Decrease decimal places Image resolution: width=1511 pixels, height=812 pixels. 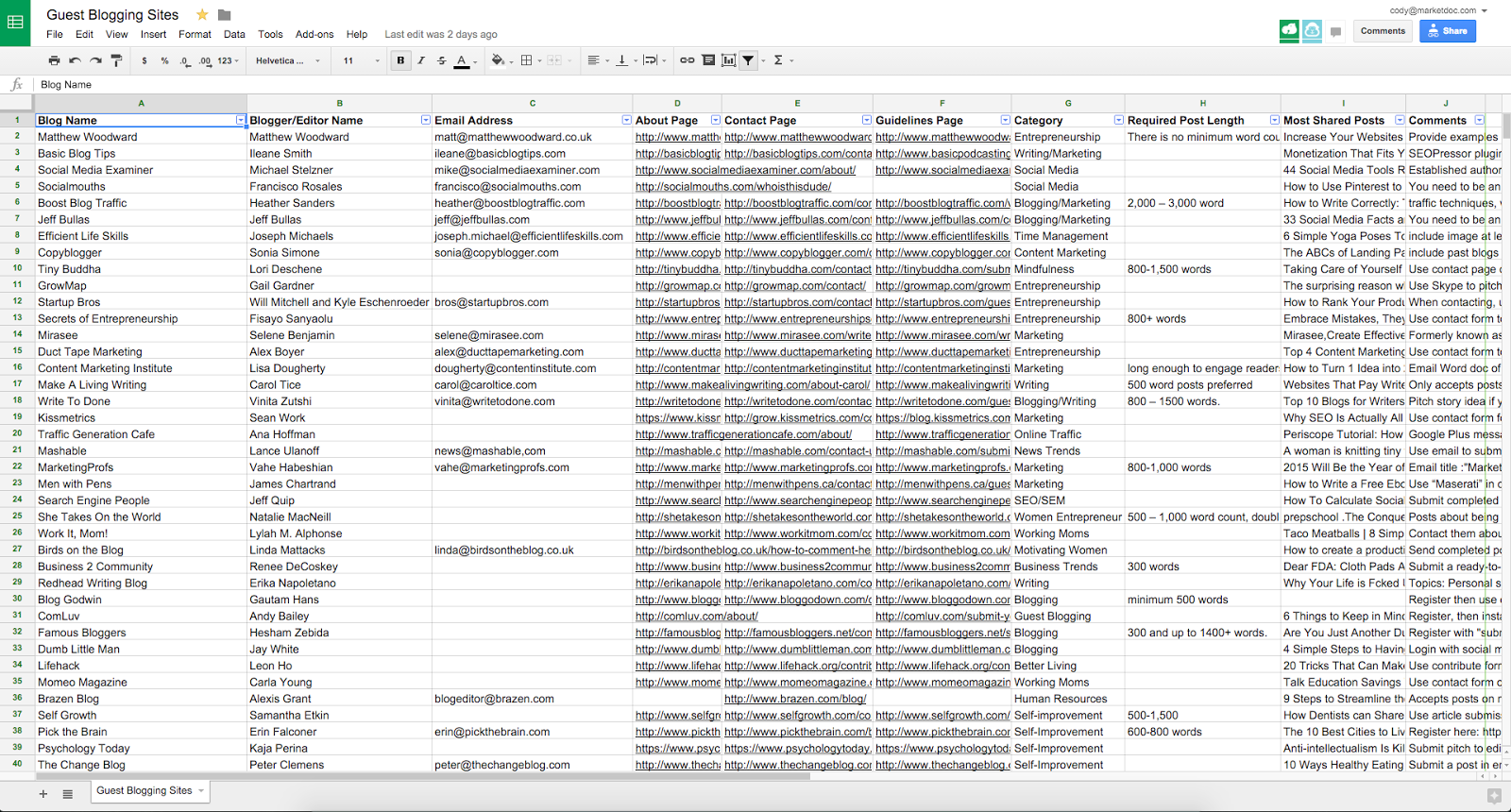point(184,60)
